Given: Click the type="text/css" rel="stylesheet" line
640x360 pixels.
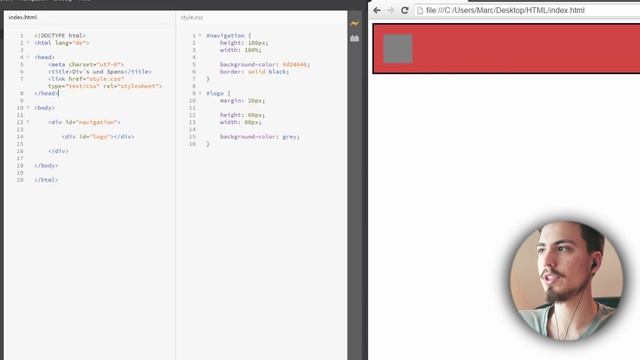Looking at the screenshot, I should (105, 86).
